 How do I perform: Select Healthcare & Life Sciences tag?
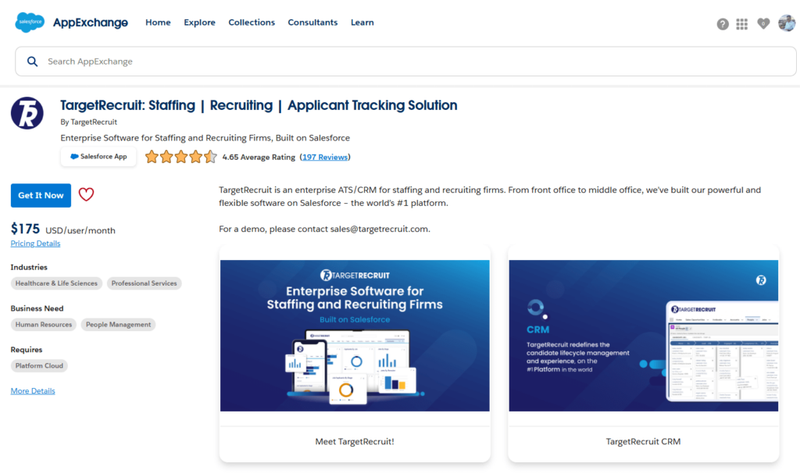click(56, 283)
